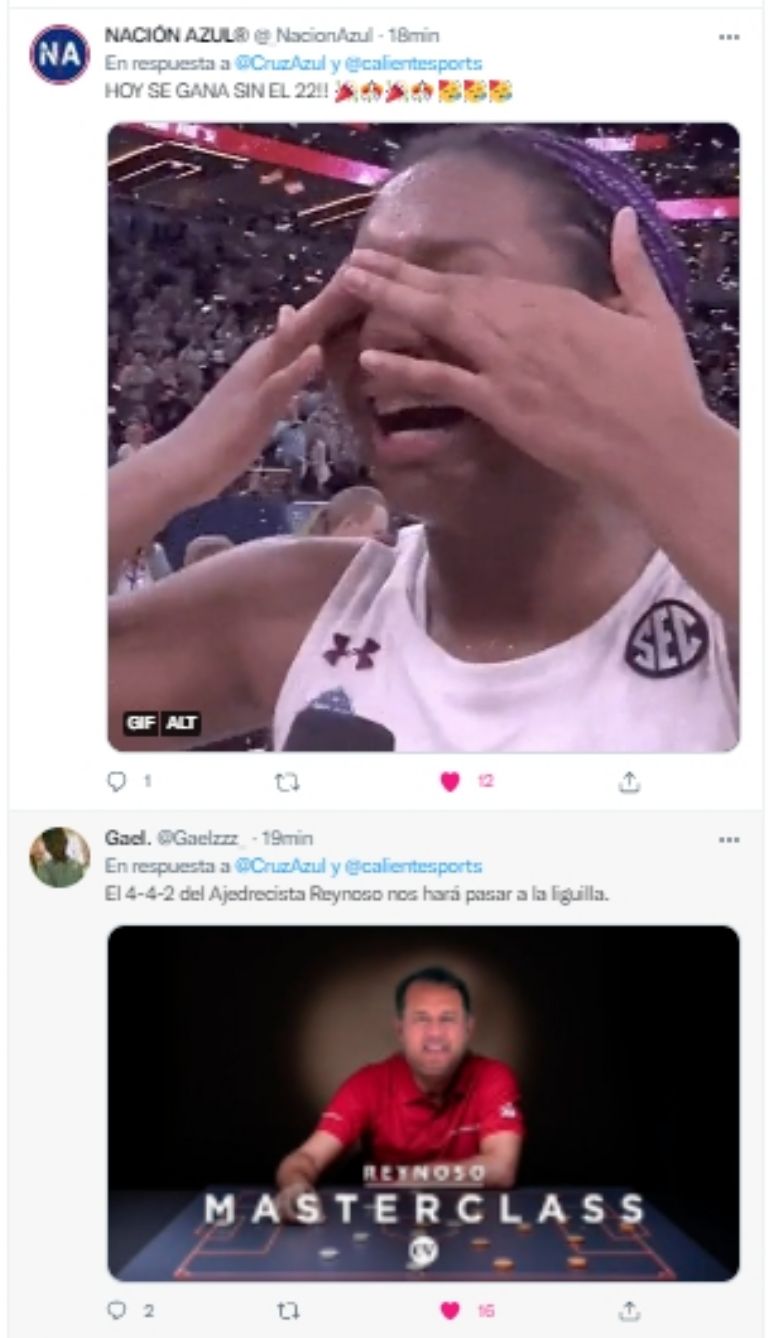Reply to the NACIÓN AZUL tweet
The height and width of the screenshot is (1338, 768).
[119, 782]
